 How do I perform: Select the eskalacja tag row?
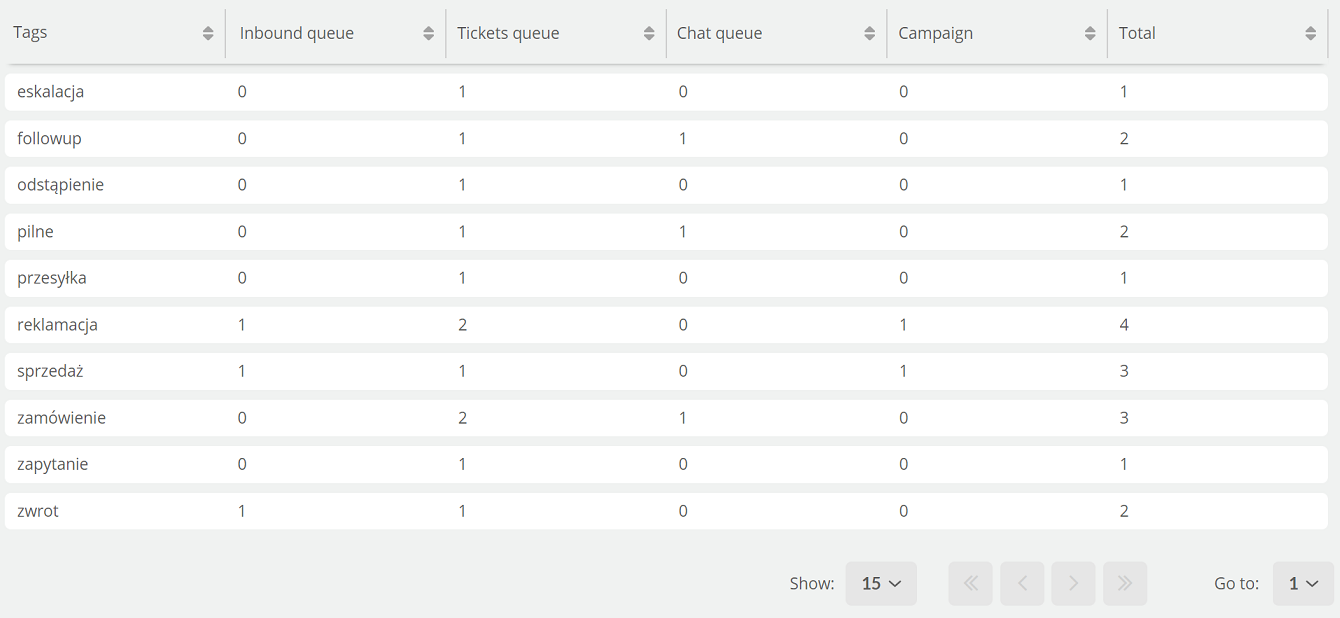click(666, 92)
